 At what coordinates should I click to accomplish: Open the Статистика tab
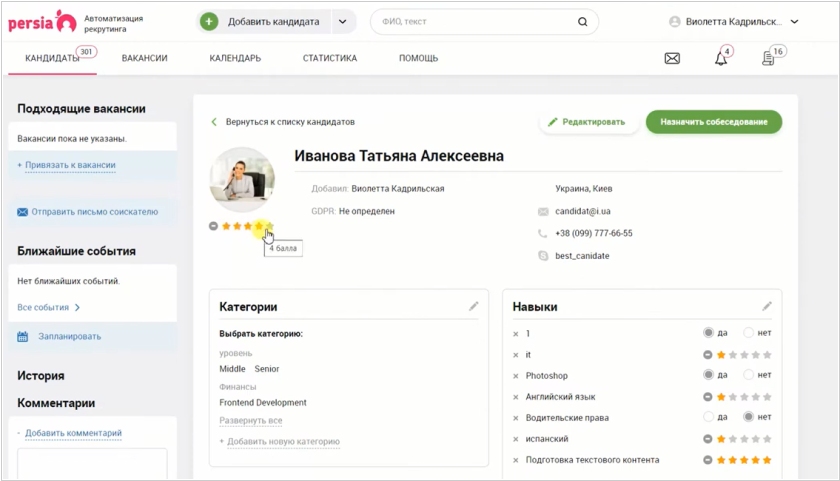pos(329,58)
